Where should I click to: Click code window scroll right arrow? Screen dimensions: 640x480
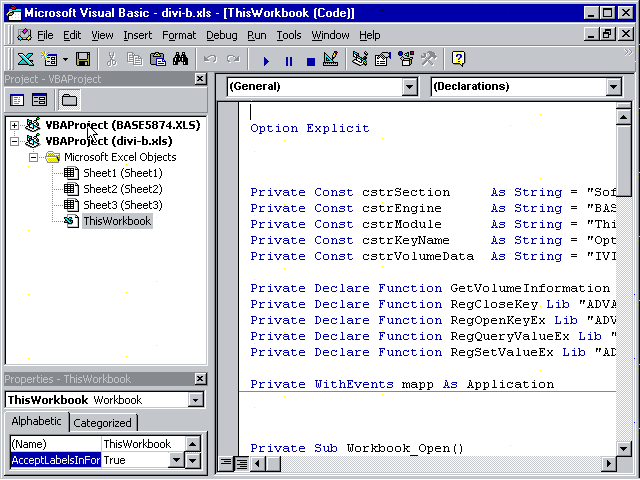coord(609,464)
